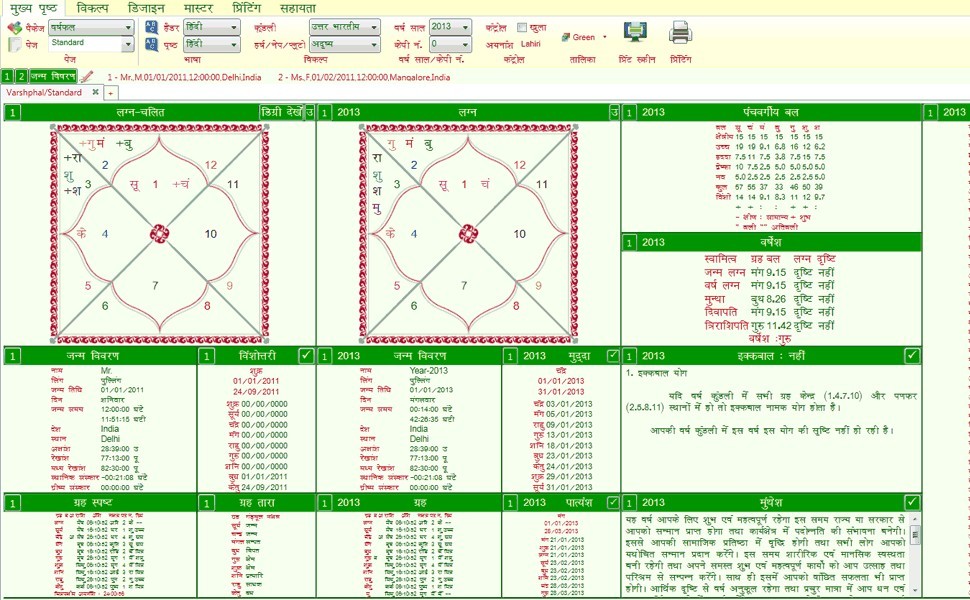Click the 1 box on the 2013 जन्म विवरण header
Image resolution: width=970 pixels, height=600 pixels.
pyautogui.click(x=324, y=356)
